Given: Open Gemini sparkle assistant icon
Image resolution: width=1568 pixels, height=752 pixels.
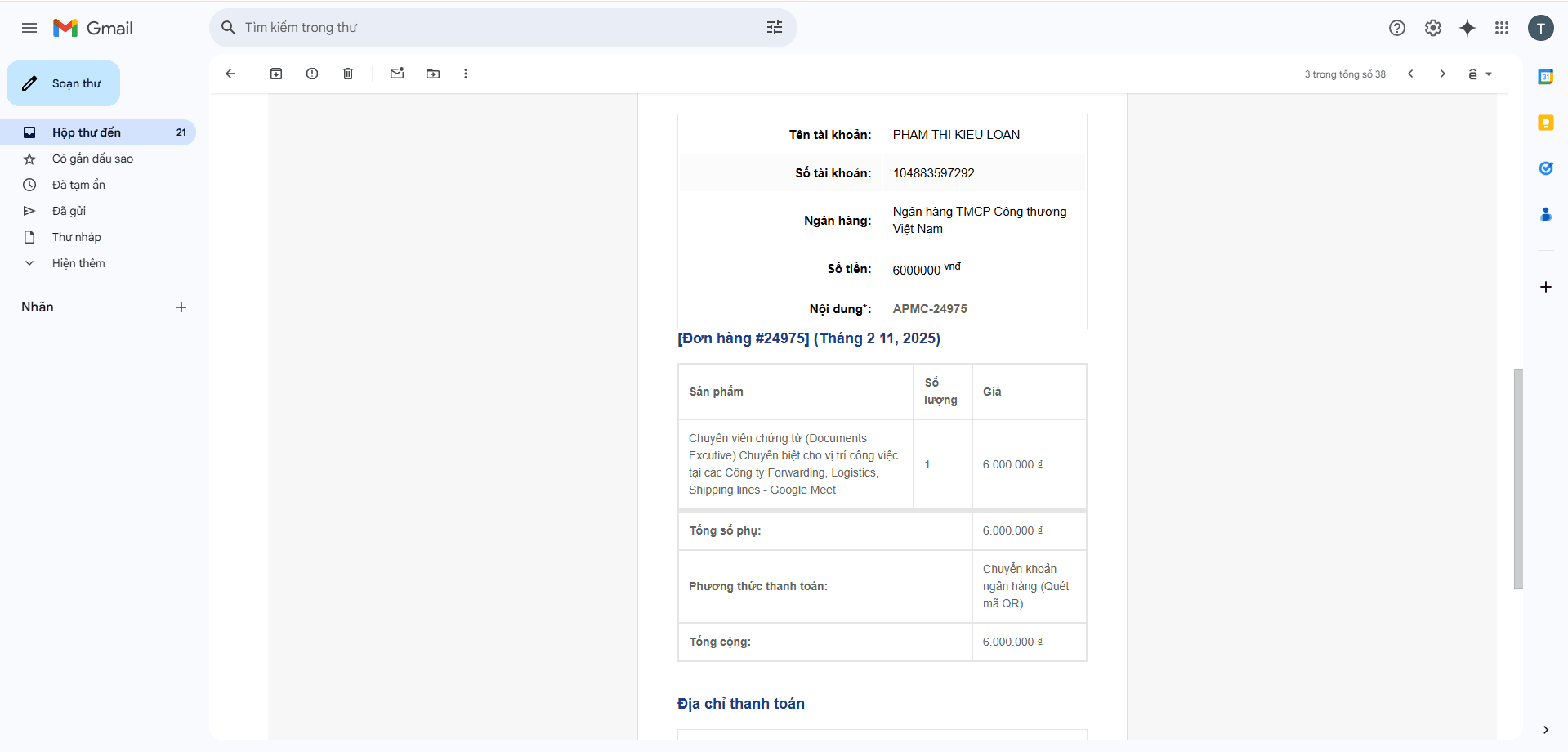Looking at the screenshot, I should pyautogui.click(x=1467, y=28).
